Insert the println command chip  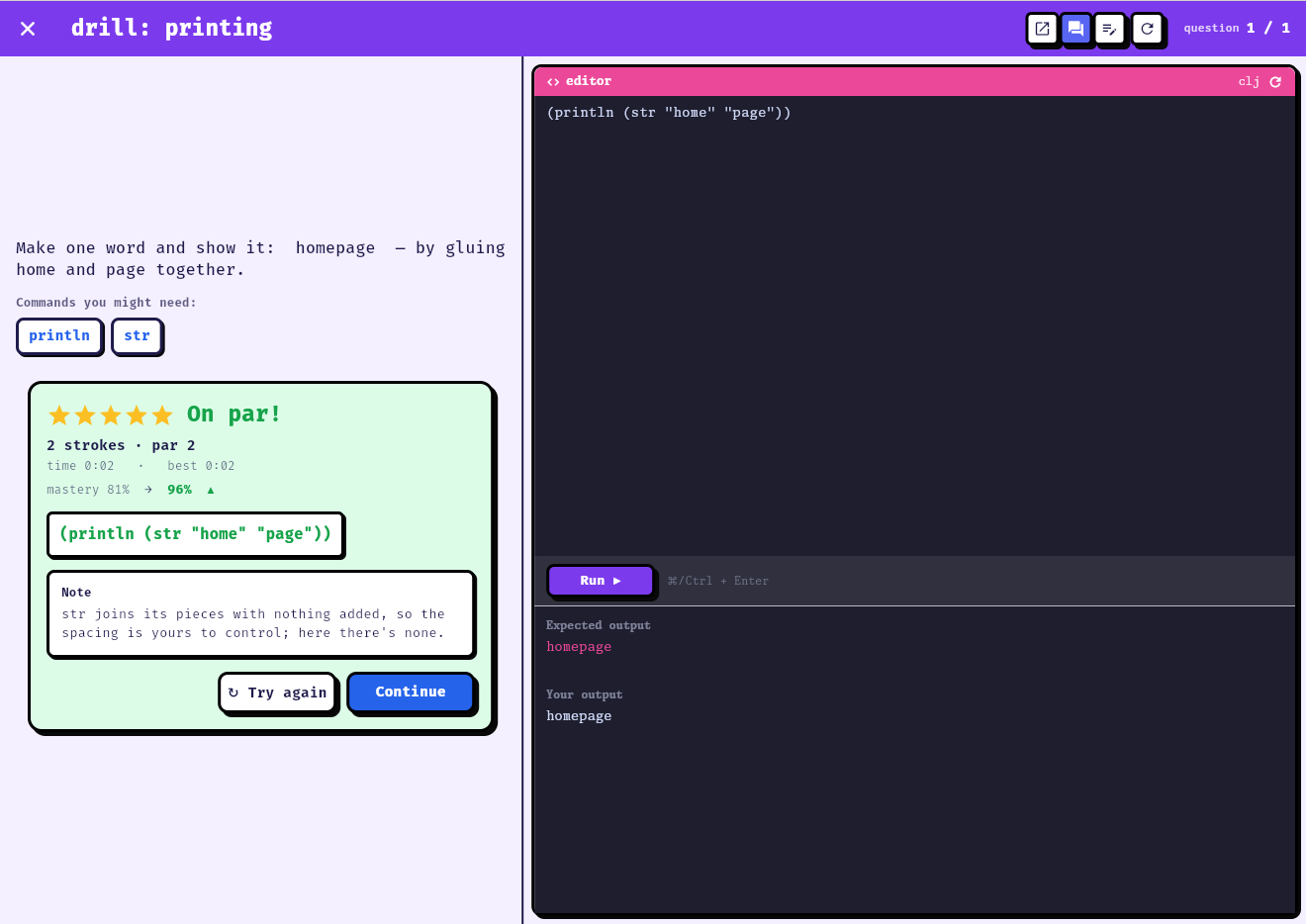point(59,335)
